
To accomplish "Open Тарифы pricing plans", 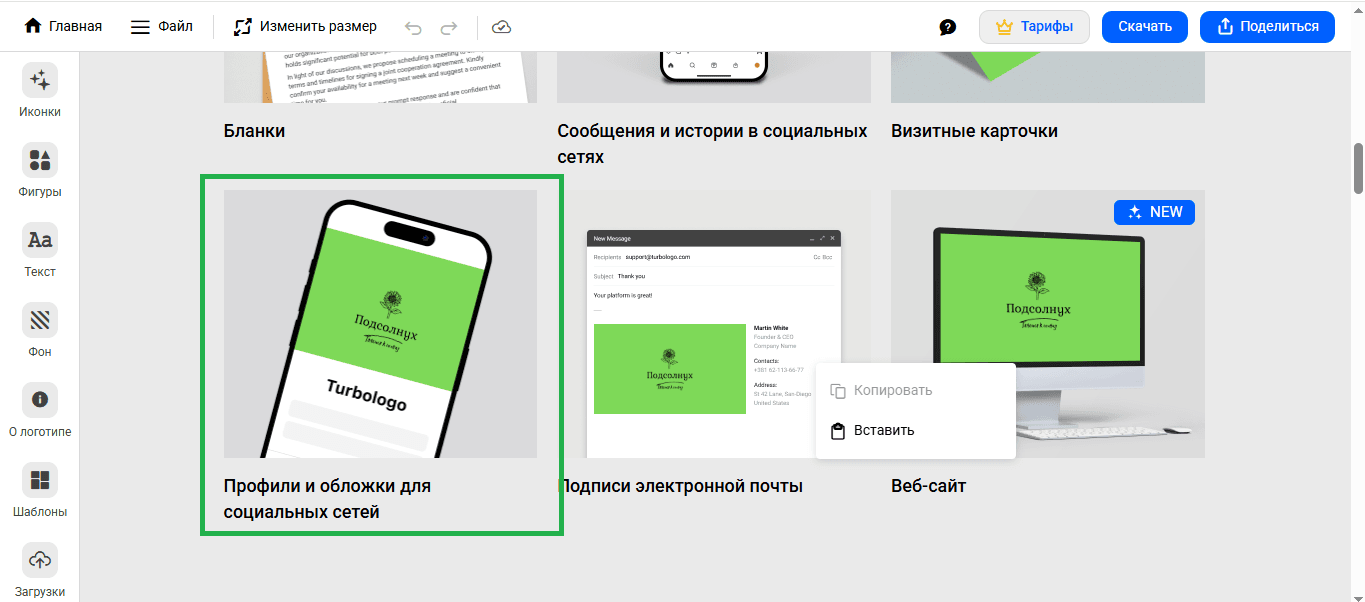I will click(1034, 27).
